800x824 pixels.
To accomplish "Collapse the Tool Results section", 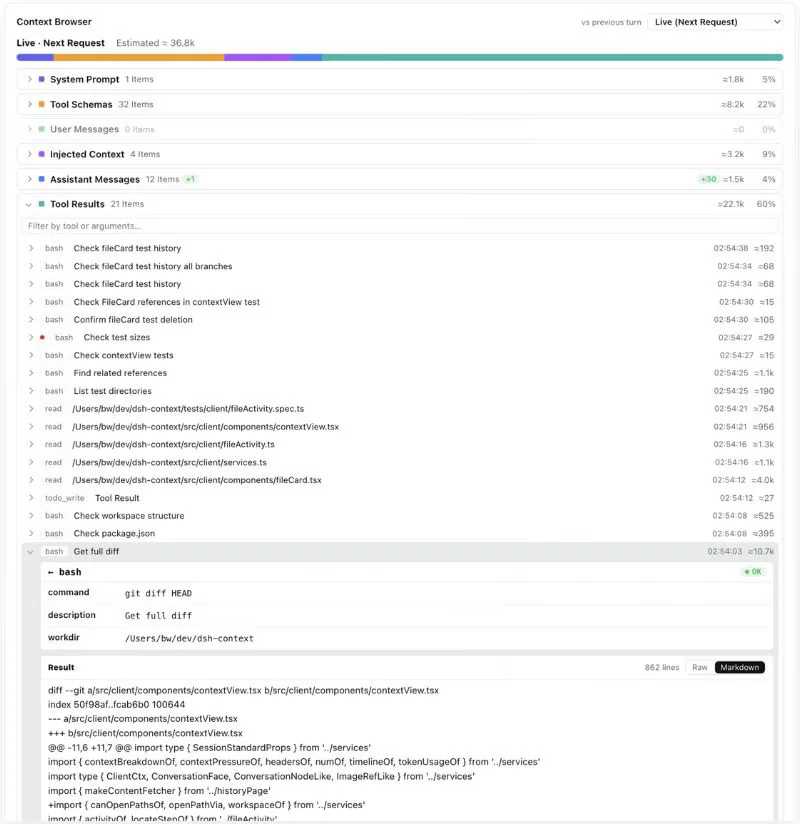I will pyautogui.click(x=29, y=204).
